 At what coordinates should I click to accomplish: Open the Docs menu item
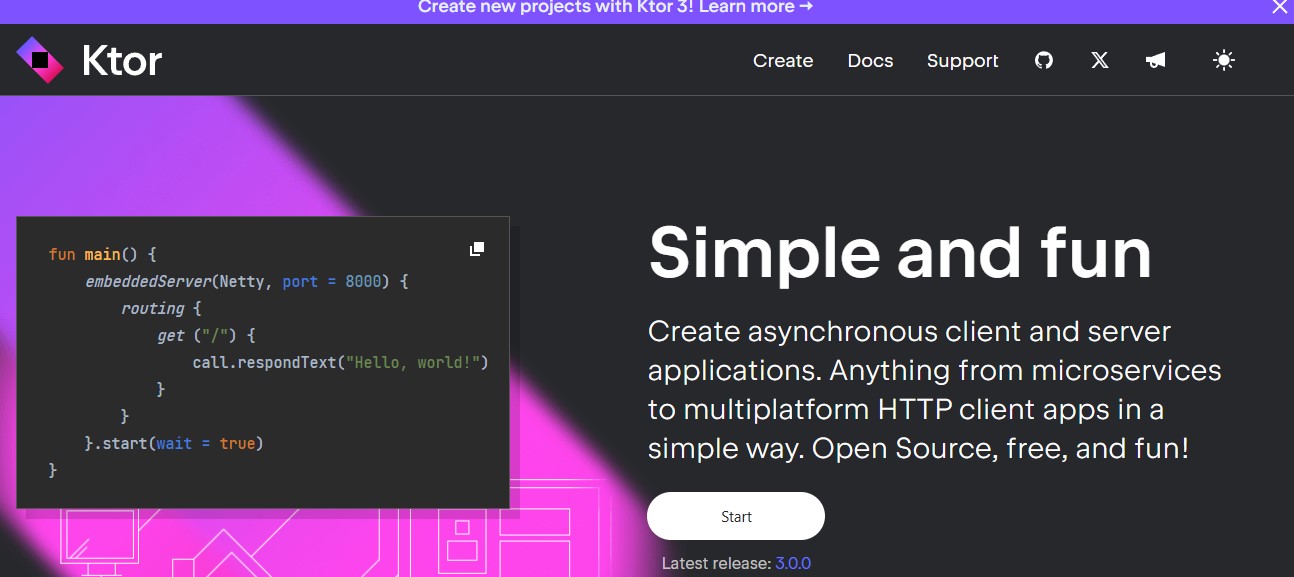[x=870, y=61]
